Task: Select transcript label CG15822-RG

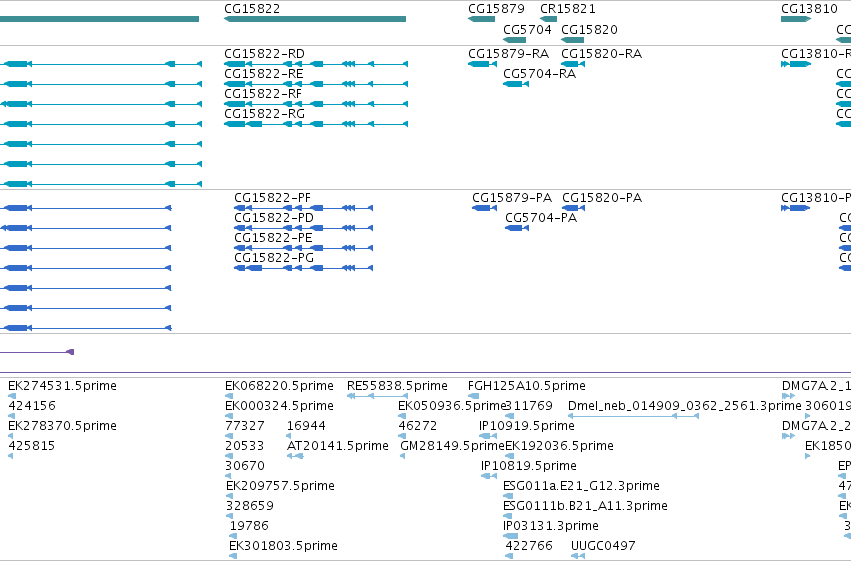Action: [x=264, y=114]
